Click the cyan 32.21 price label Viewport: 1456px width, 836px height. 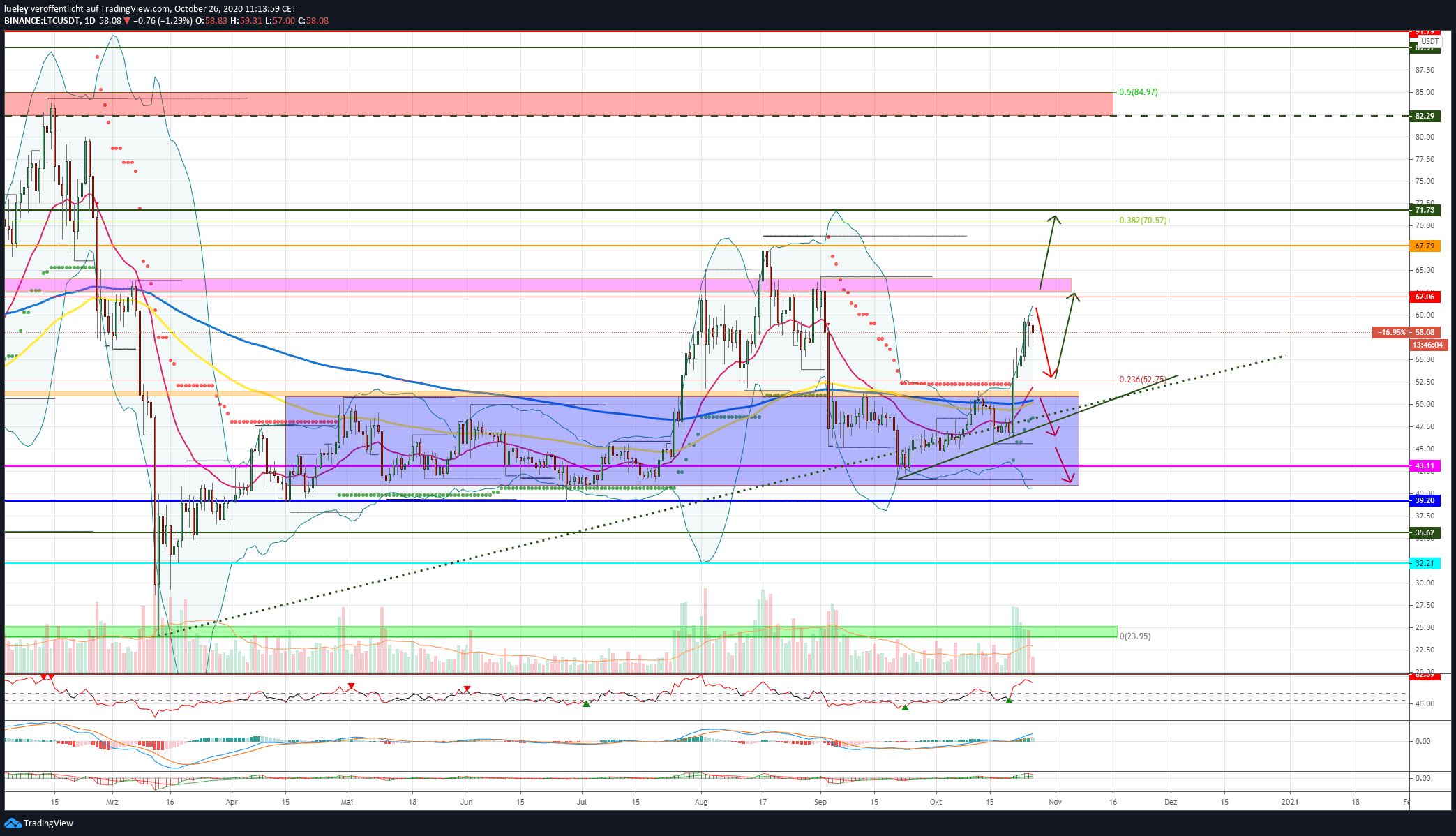pos(1424,563)
